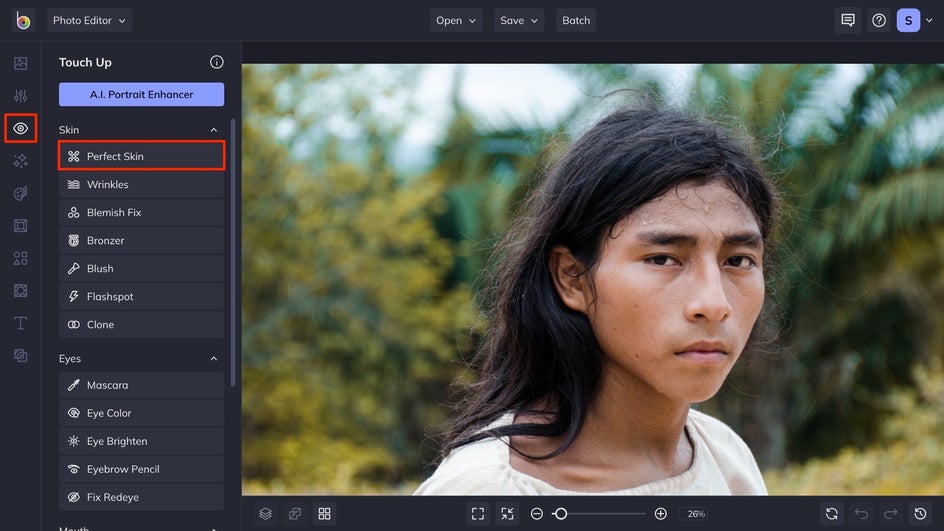Open the Frames sidebar icon
This screenshot has width=944, height=531.
coord(20,226)
